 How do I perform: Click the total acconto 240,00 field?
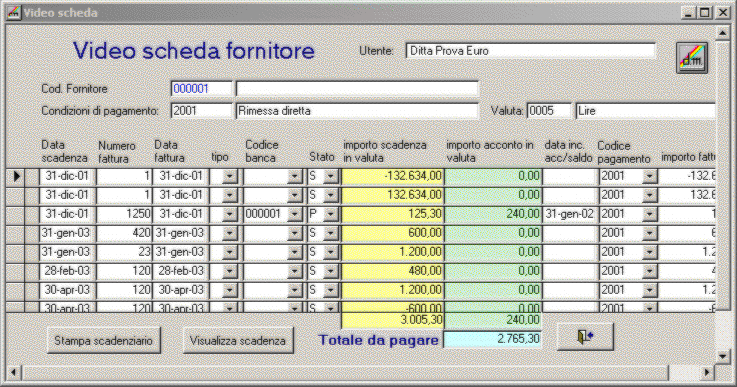tap(493, 320)
